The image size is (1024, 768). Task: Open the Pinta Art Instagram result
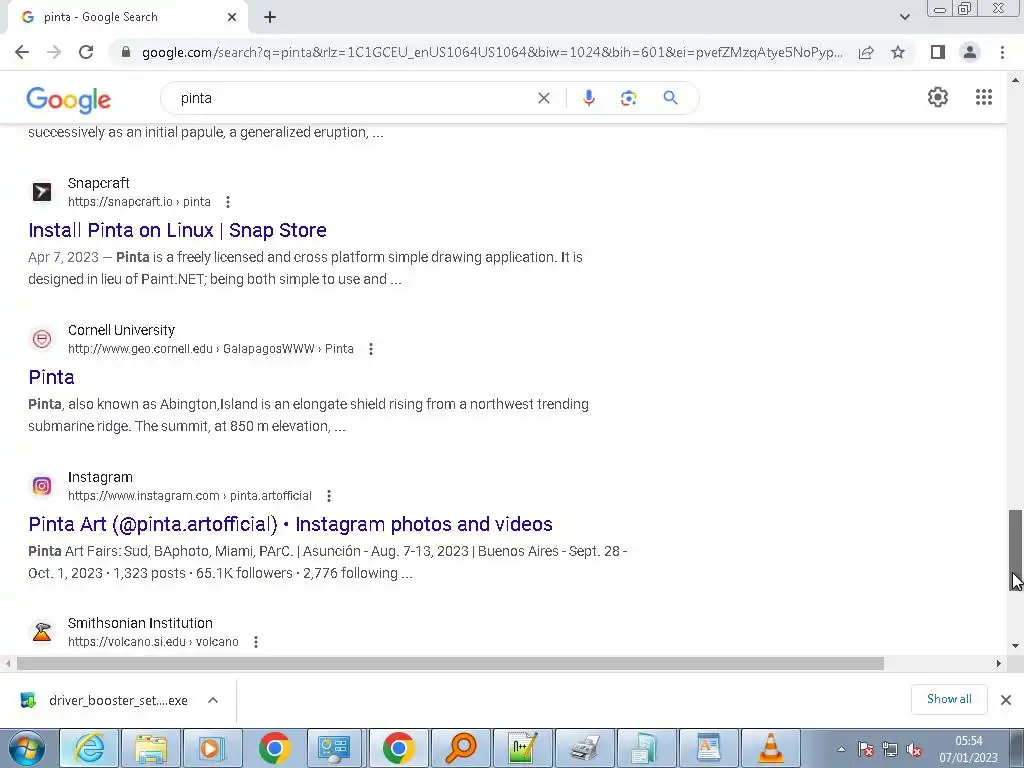(x=291, y=524)
